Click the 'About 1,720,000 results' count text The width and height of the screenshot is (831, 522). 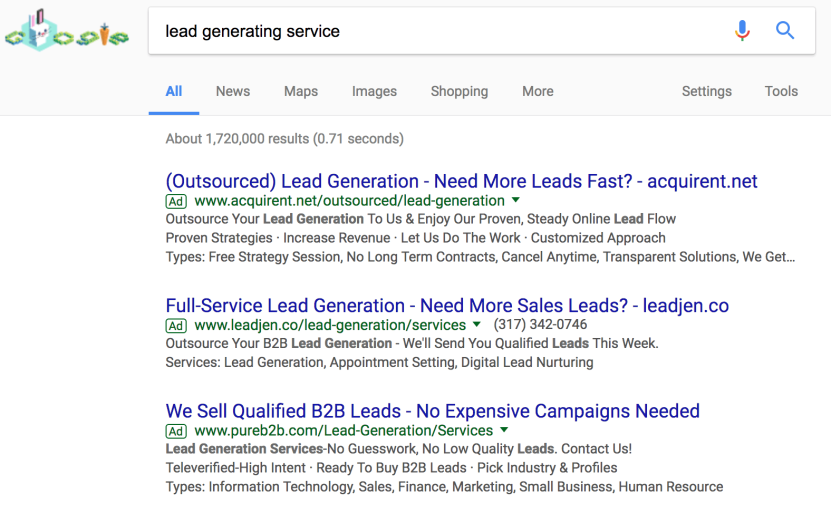tap(285, 139)
